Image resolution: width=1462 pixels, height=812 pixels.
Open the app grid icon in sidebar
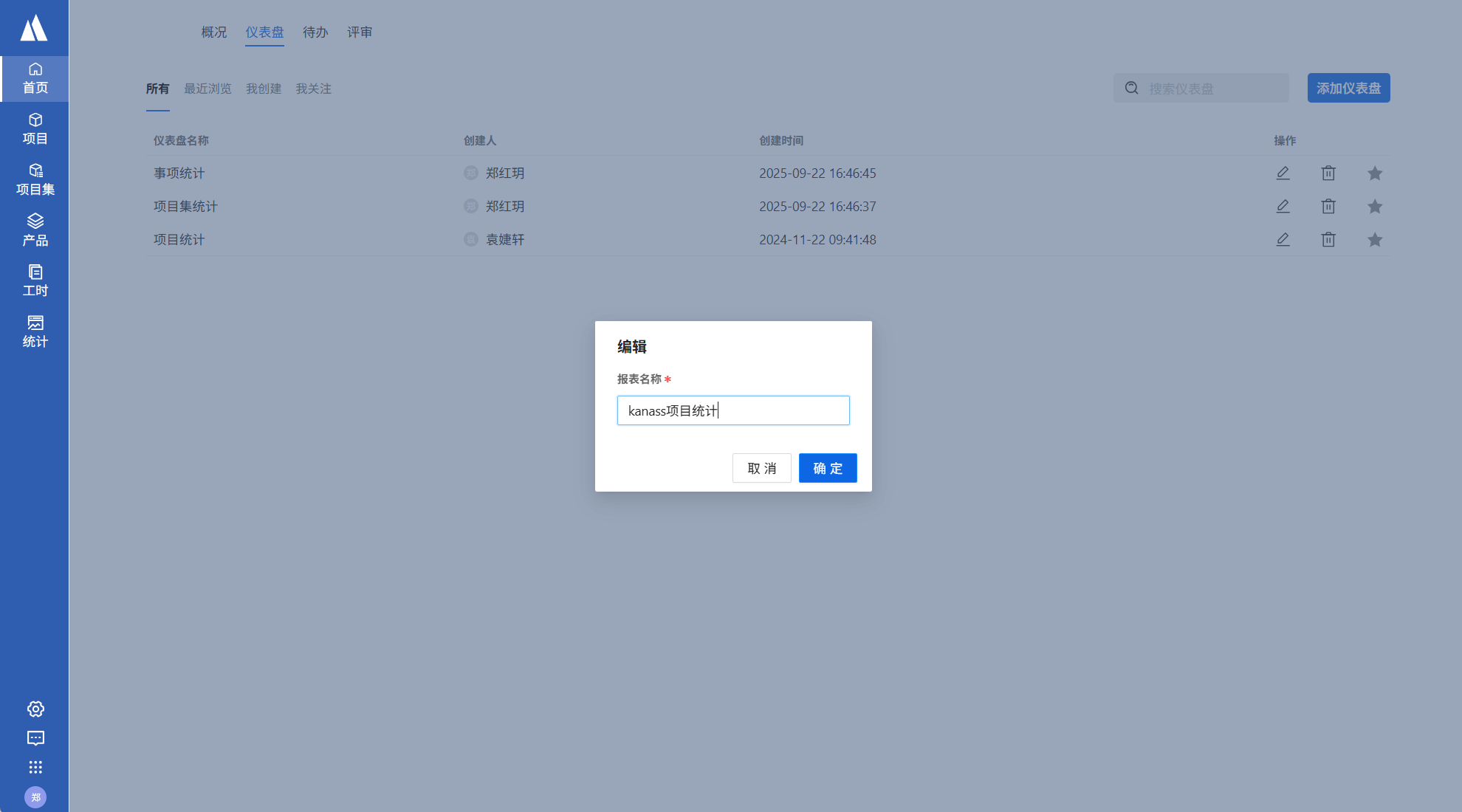35,767
